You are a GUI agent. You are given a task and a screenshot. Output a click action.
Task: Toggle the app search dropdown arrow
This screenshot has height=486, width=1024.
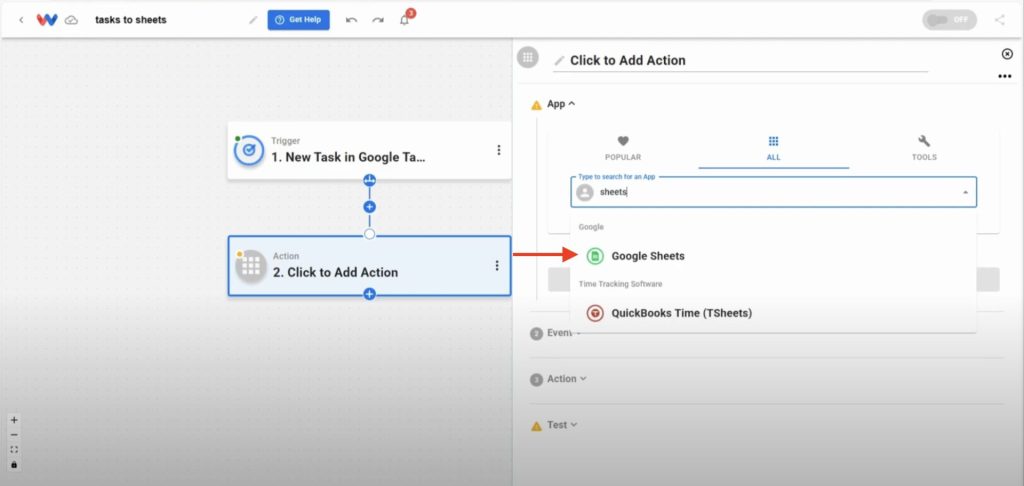click(965, 193)
